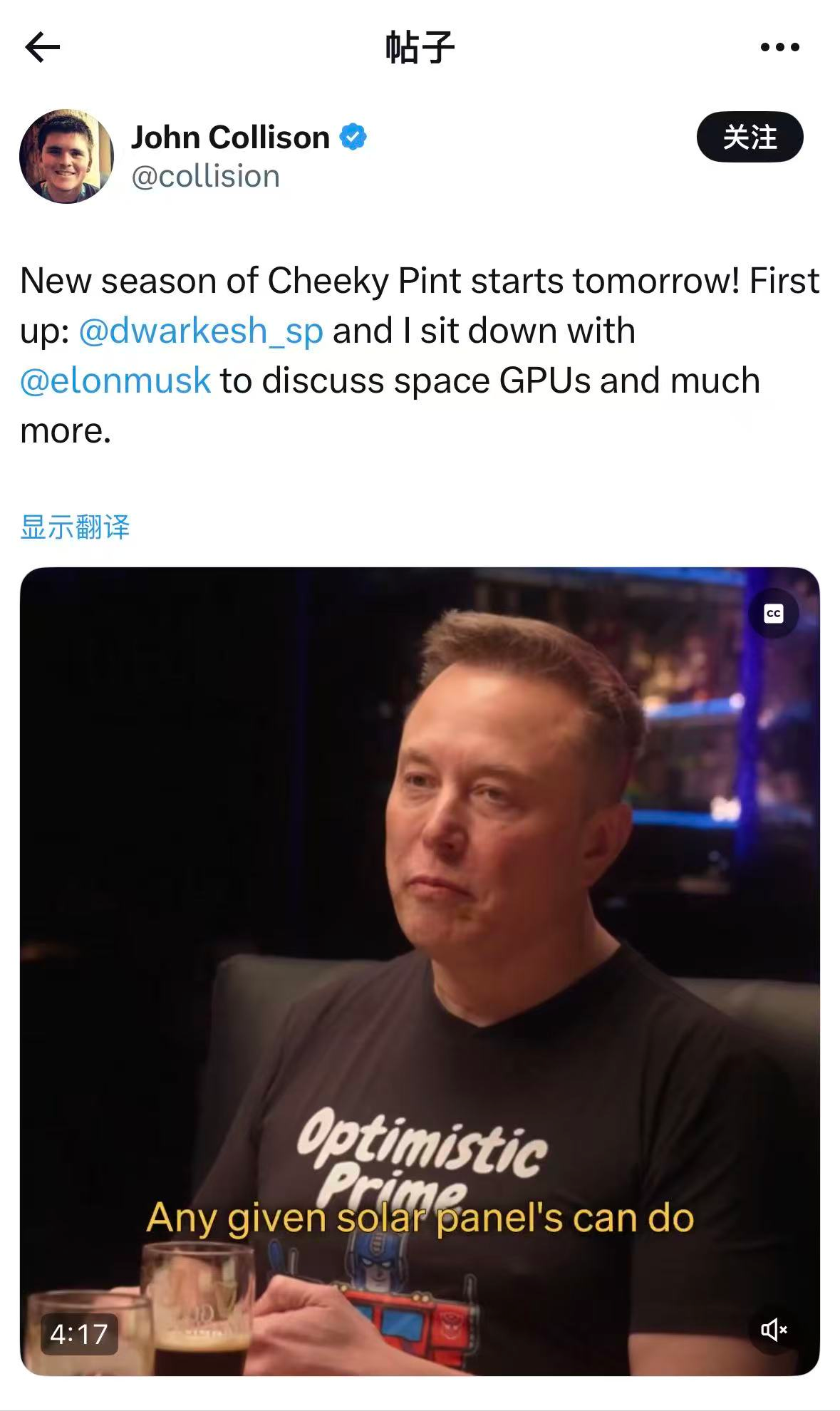
Task: Click the tweet text about Cheeky Pint
Action: 420,355
